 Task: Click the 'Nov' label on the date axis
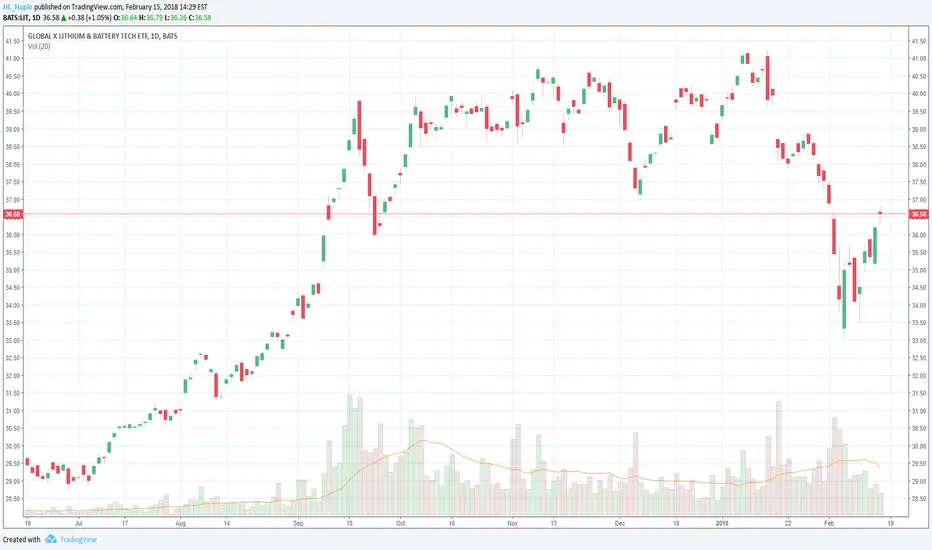(512, 523)
